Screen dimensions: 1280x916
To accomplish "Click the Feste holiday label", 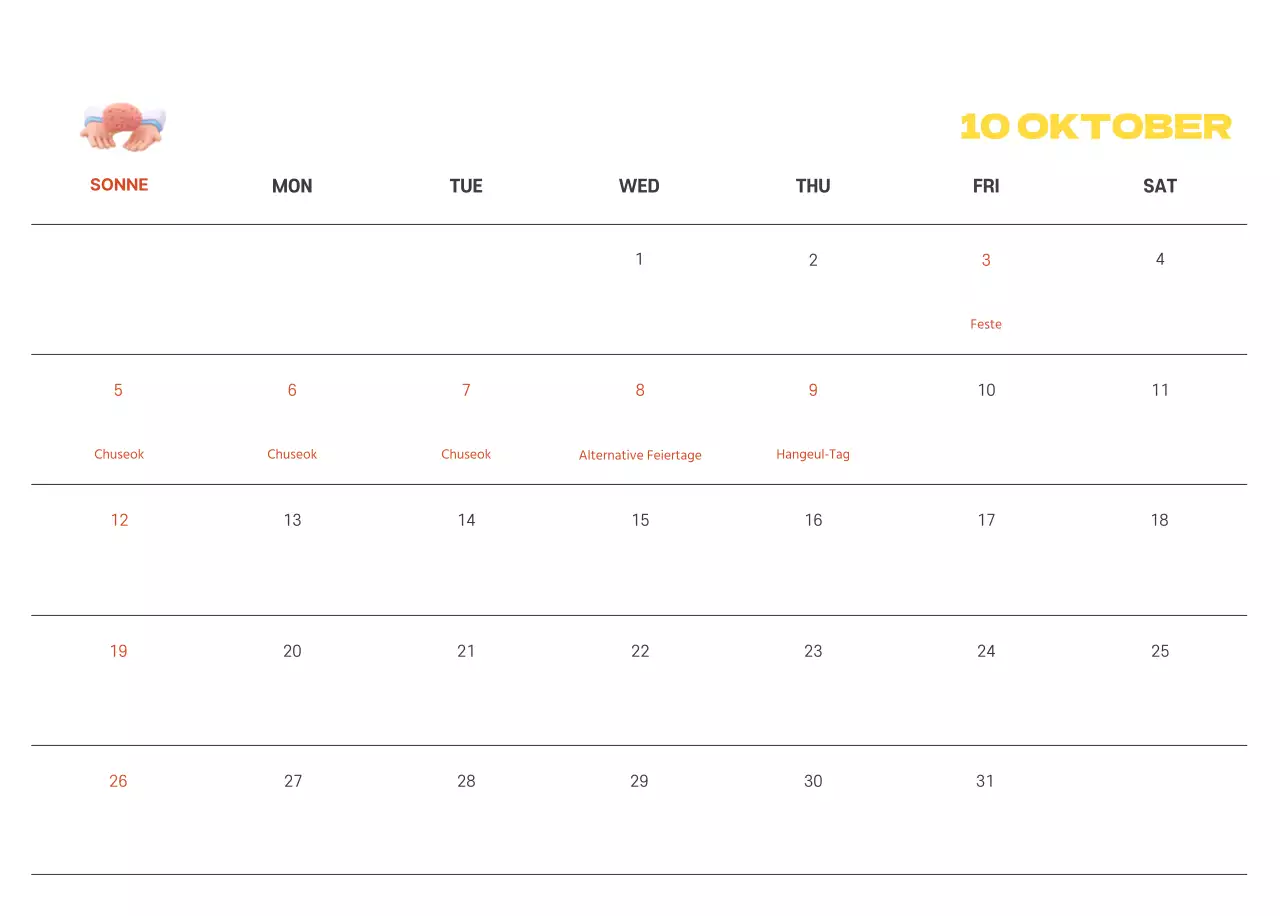I will 986,324.
